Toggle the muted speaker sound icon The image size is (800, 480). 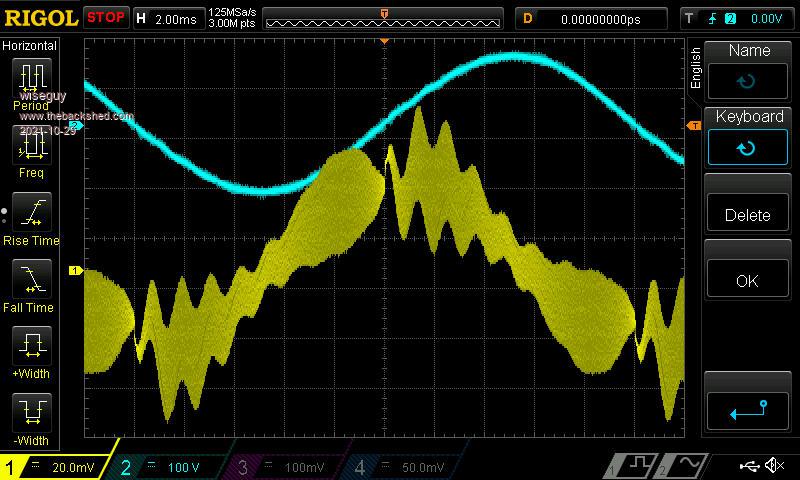pyautogui.click(x=775, y=466)
